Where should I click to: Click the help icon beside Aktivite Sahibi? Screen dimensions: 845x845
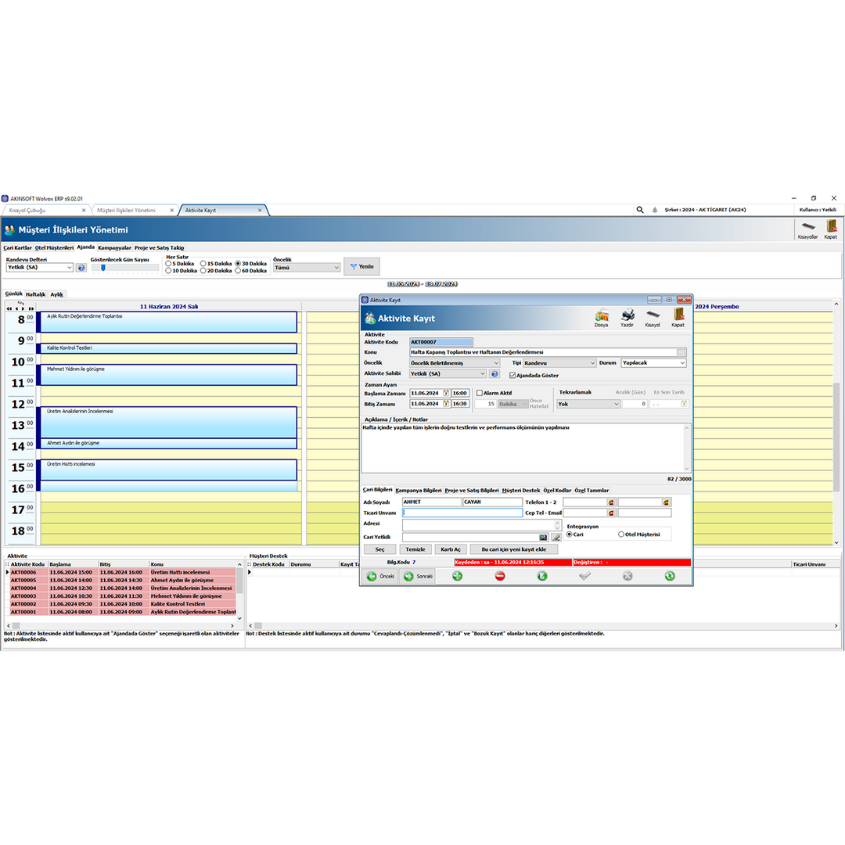click(494, 374)
